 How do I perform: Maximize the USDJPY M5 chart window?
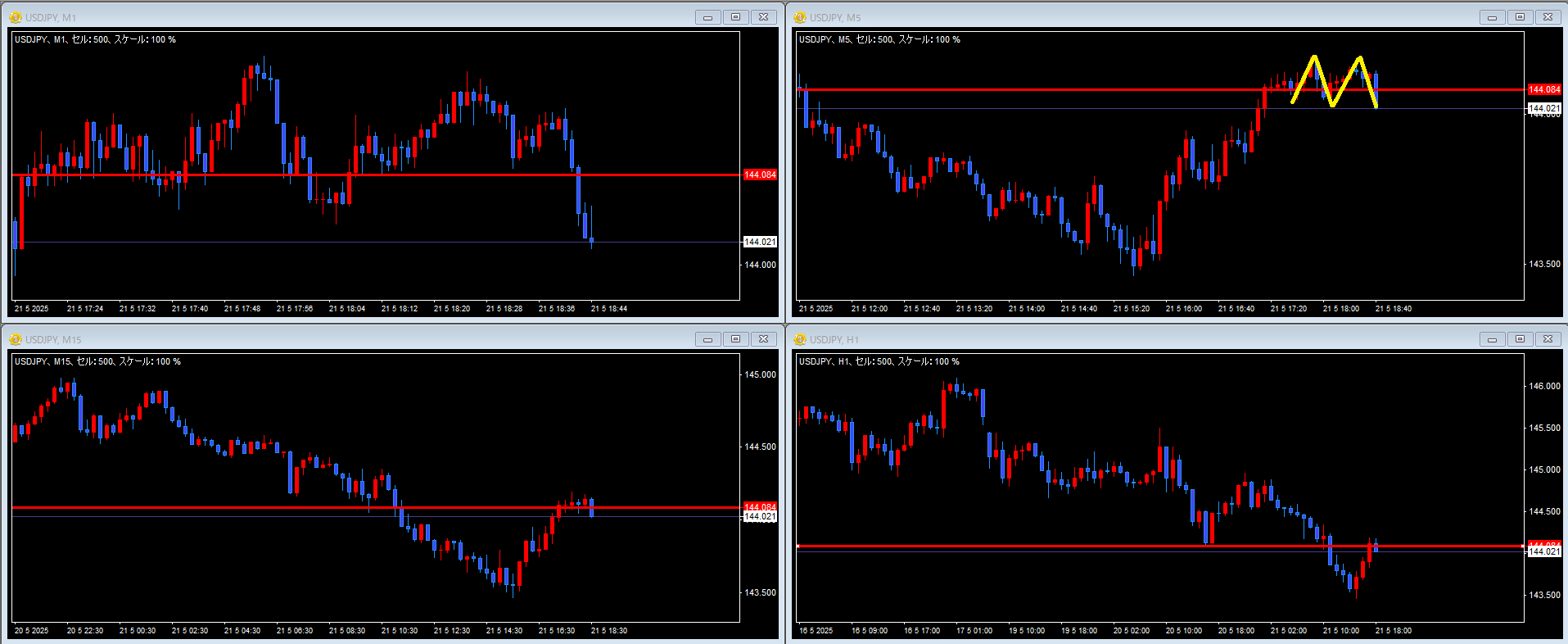[x=1521, y=17]
